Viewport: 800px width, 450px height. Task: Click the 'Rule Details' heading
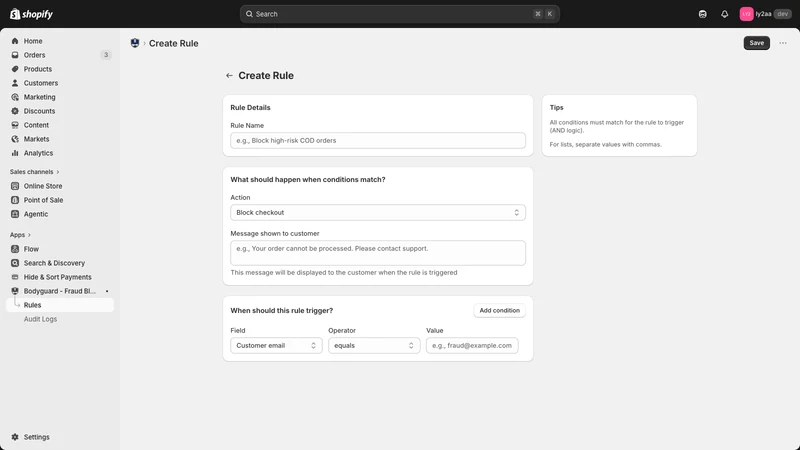coord(250,108)
